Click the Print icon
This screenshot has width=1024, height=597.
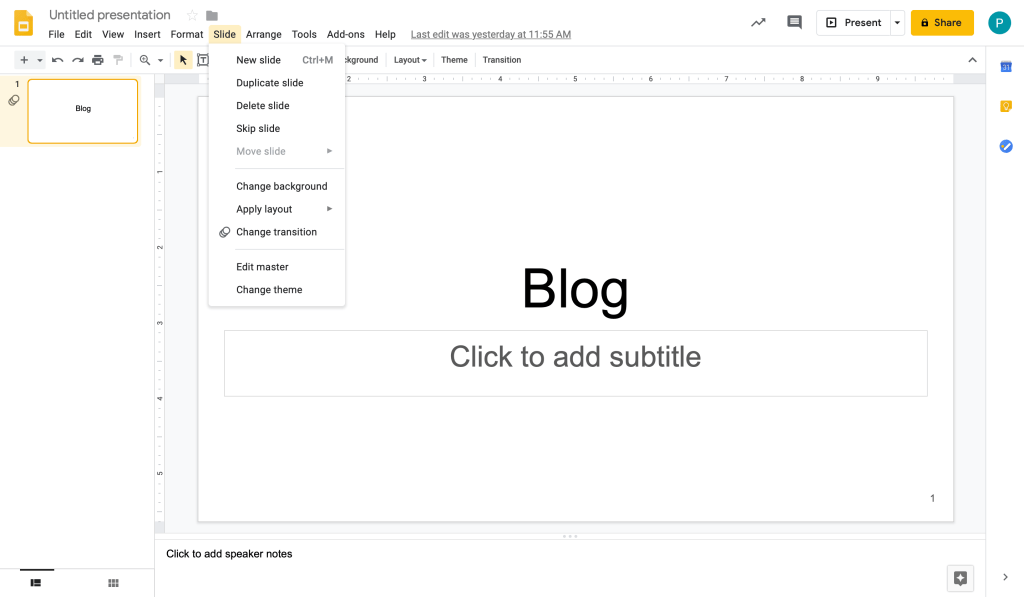[x=98, y=60]
